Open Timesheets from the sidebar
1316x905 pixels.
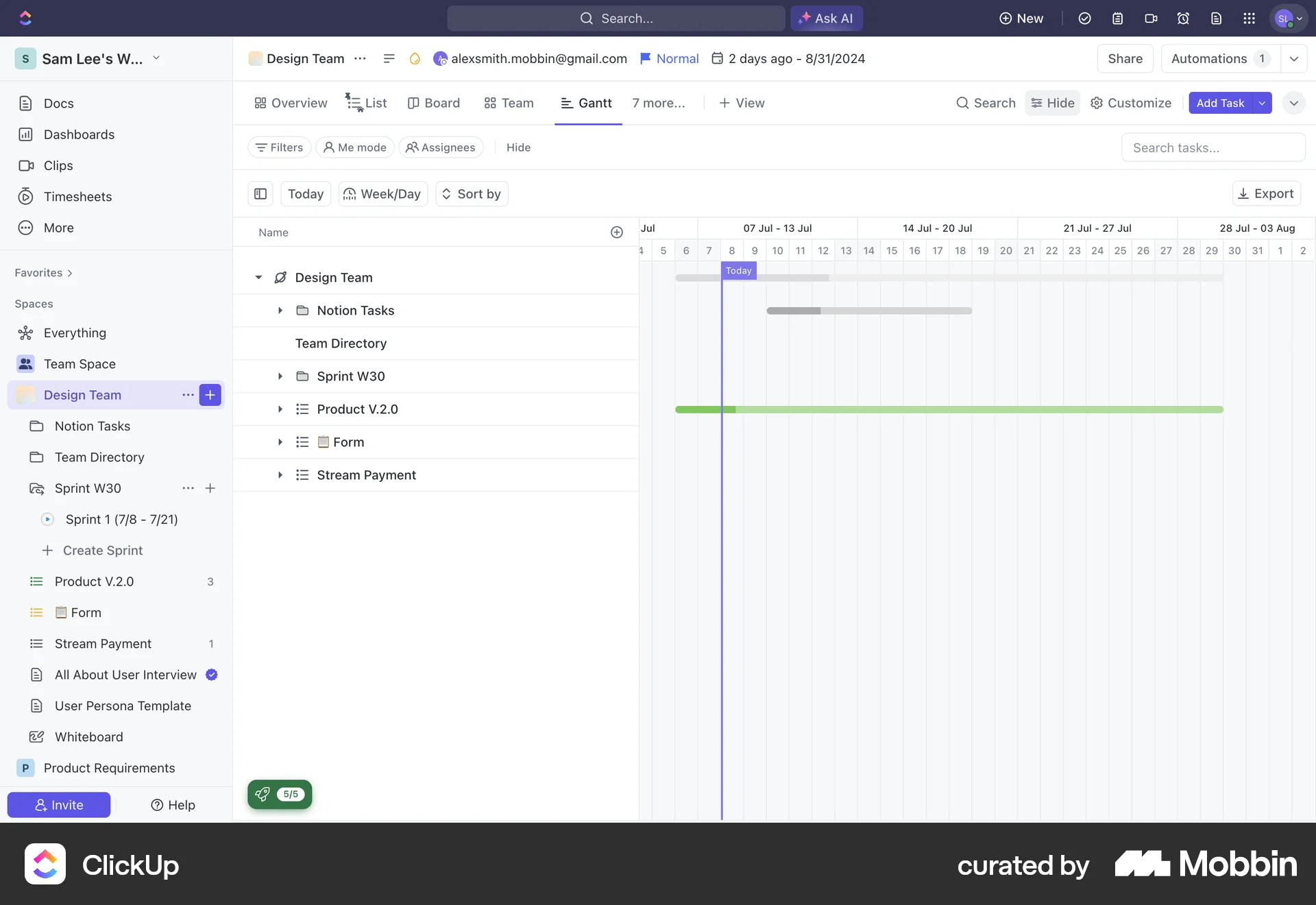pos(77,196)
